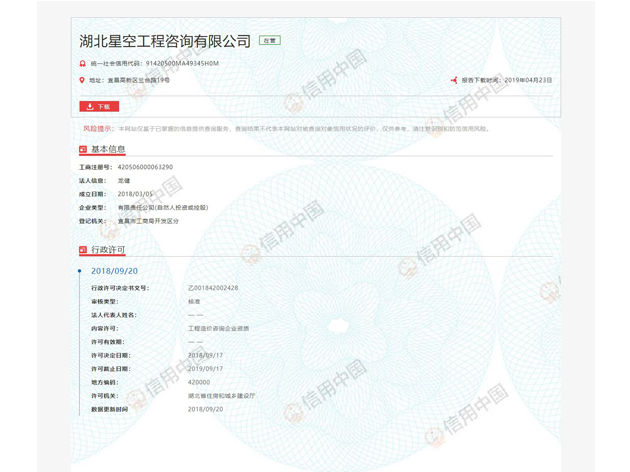Screen dimensions: 630x472
Task: Click the blue timeline dot beside 2018/09/20
Action: (79, 271)
